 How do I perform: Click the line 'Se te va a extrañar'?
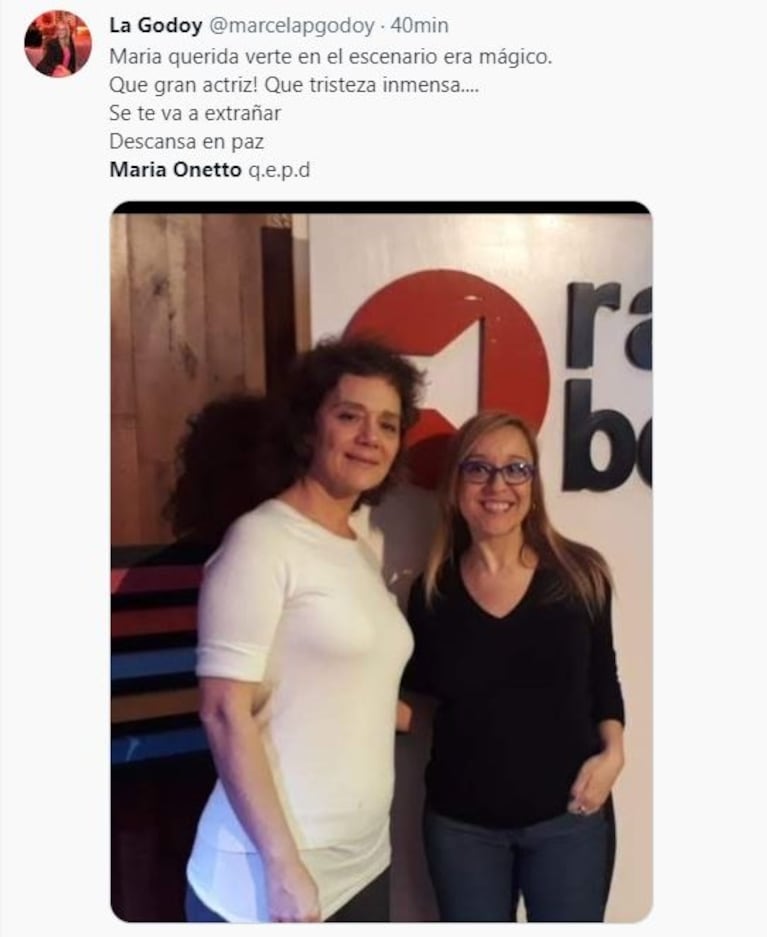195,113
